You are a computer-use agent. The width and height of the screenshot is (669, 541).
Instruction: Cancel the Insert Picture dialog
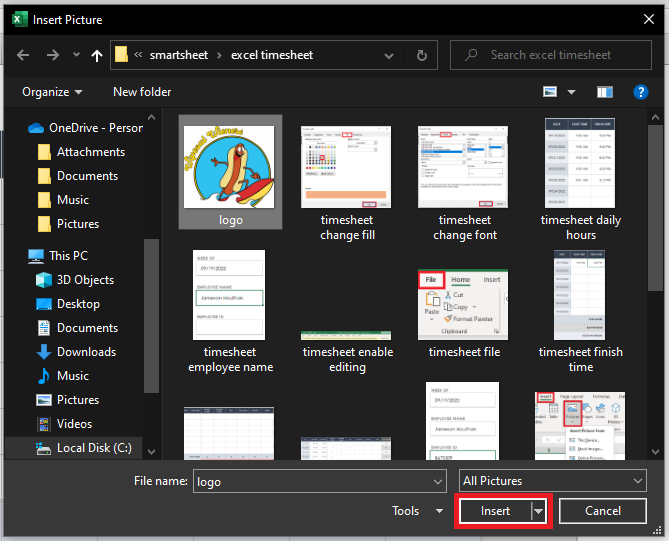pyautogui.click(x=602, y=511)
